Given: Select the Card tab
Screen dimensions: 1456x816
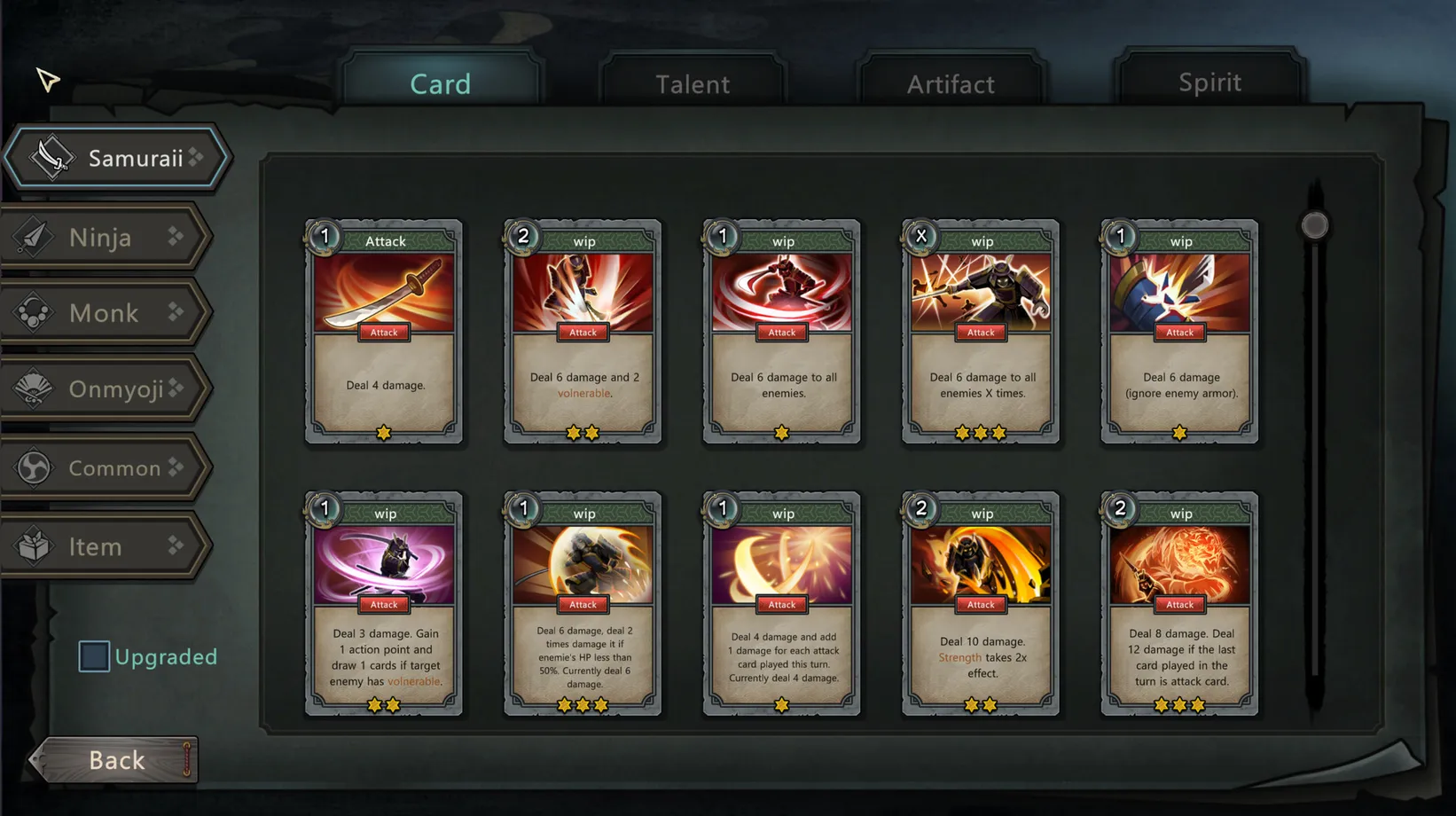Looking at the screenshot, I should tap(441, 83).
